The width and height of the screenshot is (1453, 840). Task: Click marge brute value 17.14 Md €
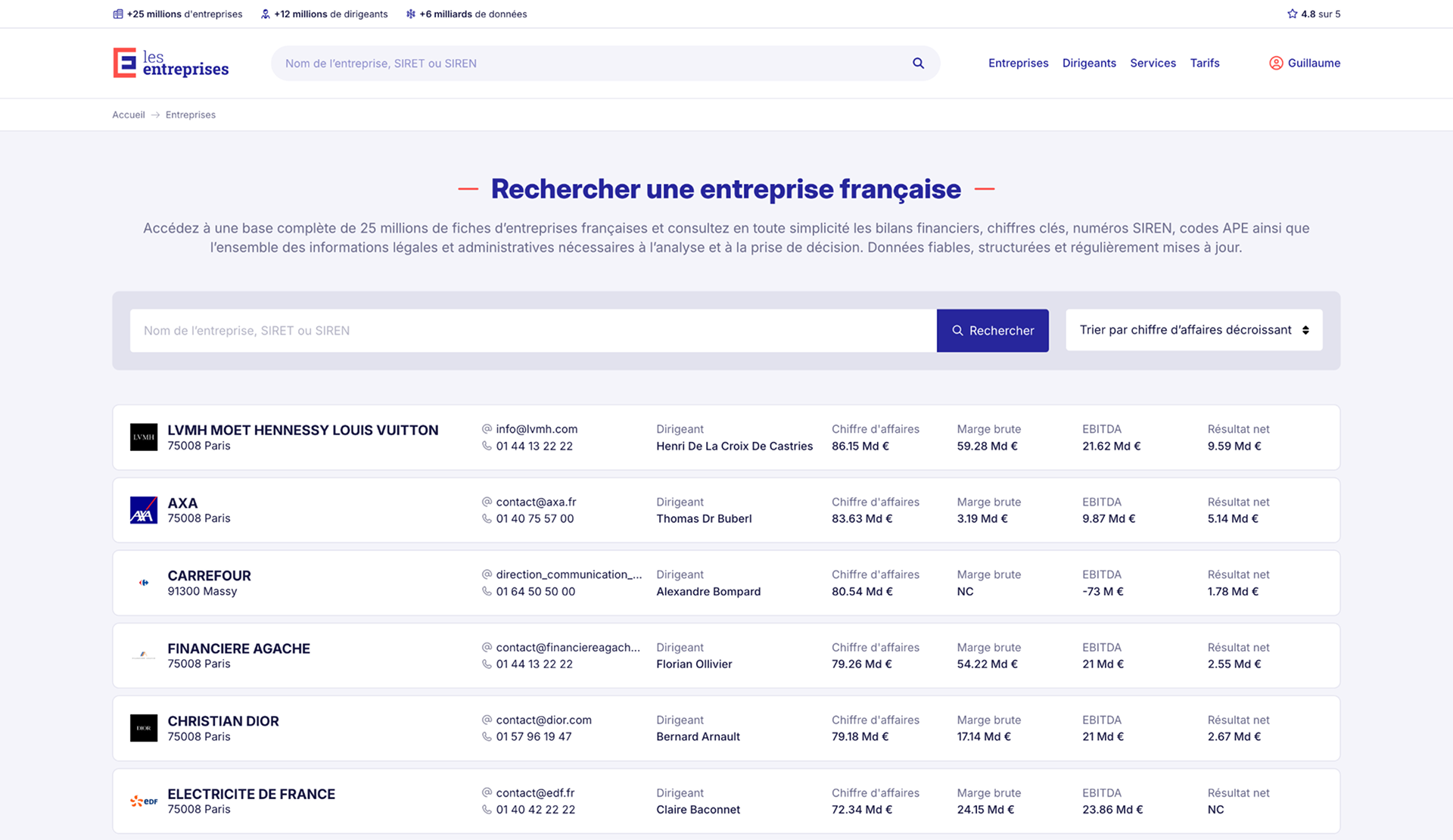pyautogui.click(x=984, y=737)
